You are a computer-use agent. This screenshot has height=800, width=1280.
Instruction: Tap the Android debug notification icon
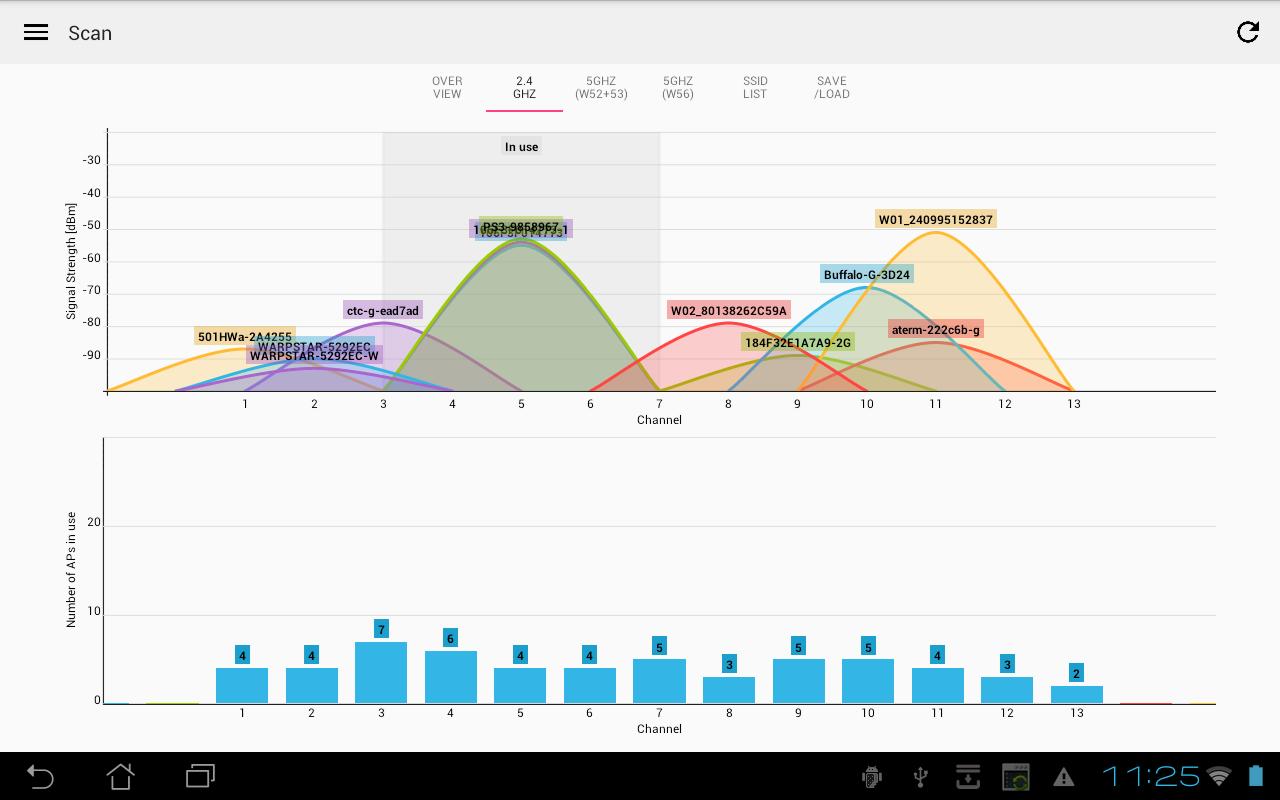point(871,777)
